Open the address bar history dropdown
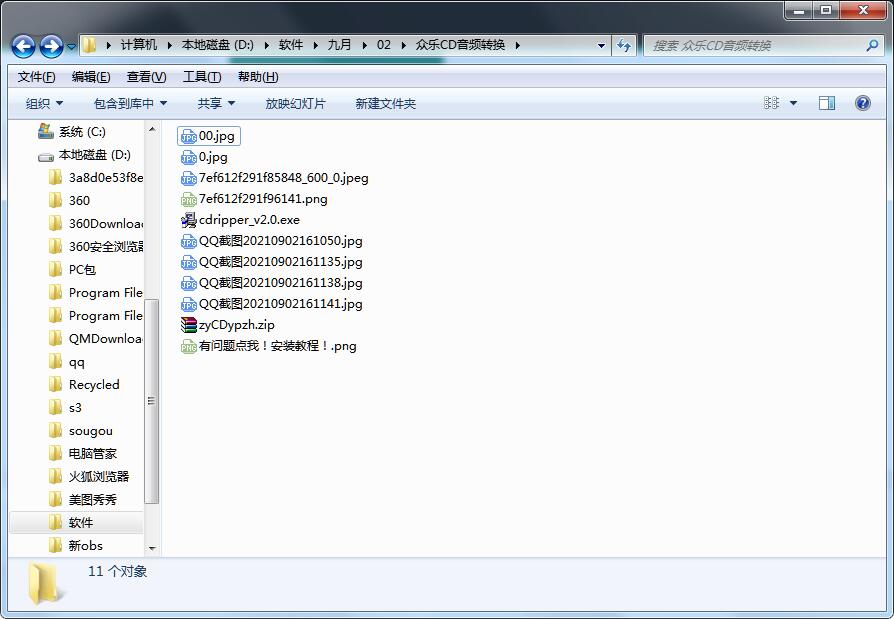This screenshot has width=894, height=619. pos(601,45)
